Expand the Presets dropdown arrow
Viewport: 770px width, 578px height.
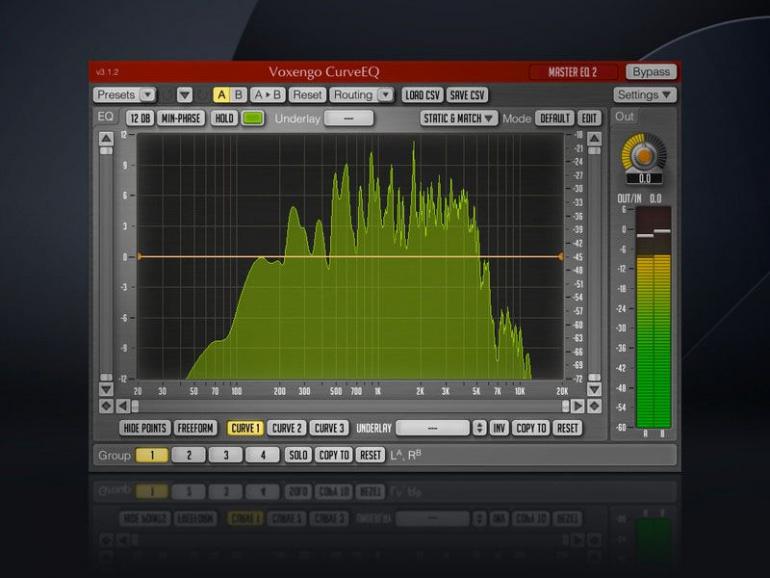[x=147, y=95]
